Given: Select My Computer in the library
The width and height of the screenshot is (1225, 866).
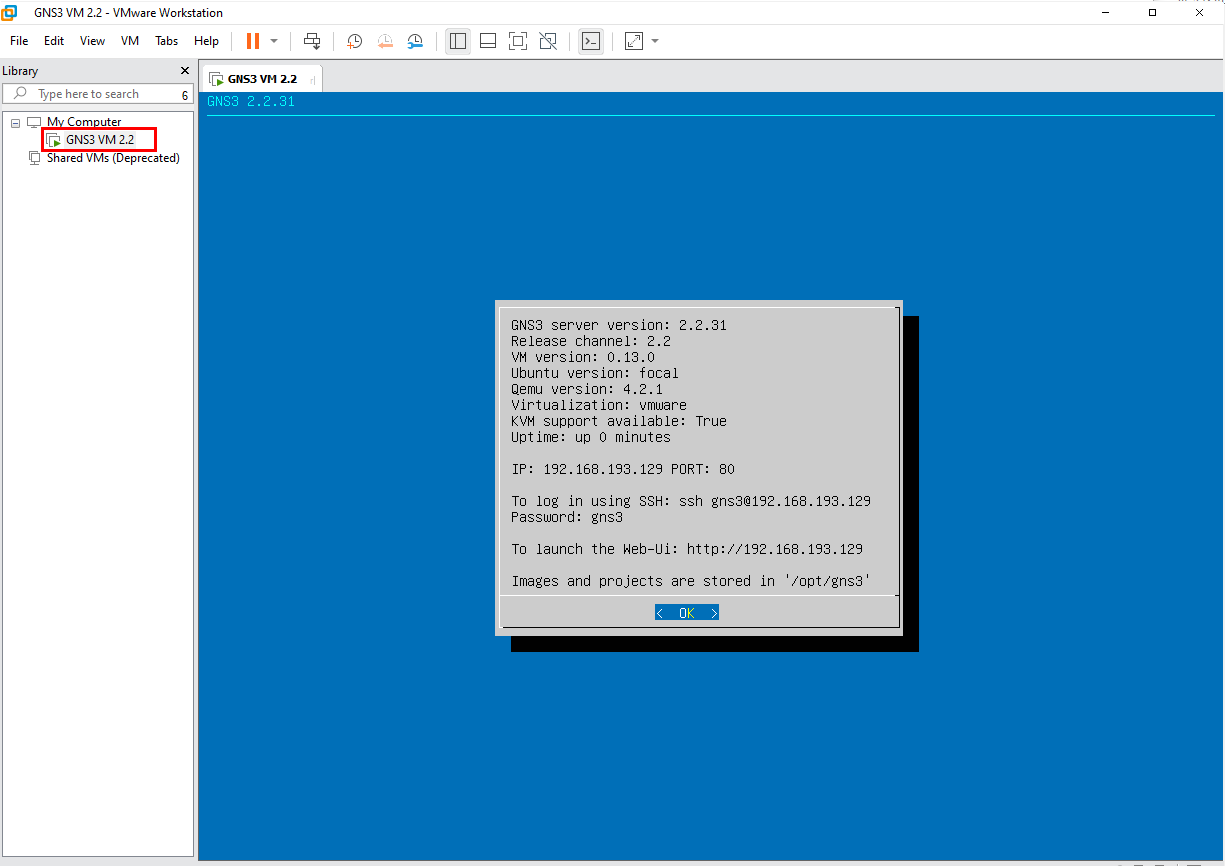Looking at the screenshot, I should 84,122.
